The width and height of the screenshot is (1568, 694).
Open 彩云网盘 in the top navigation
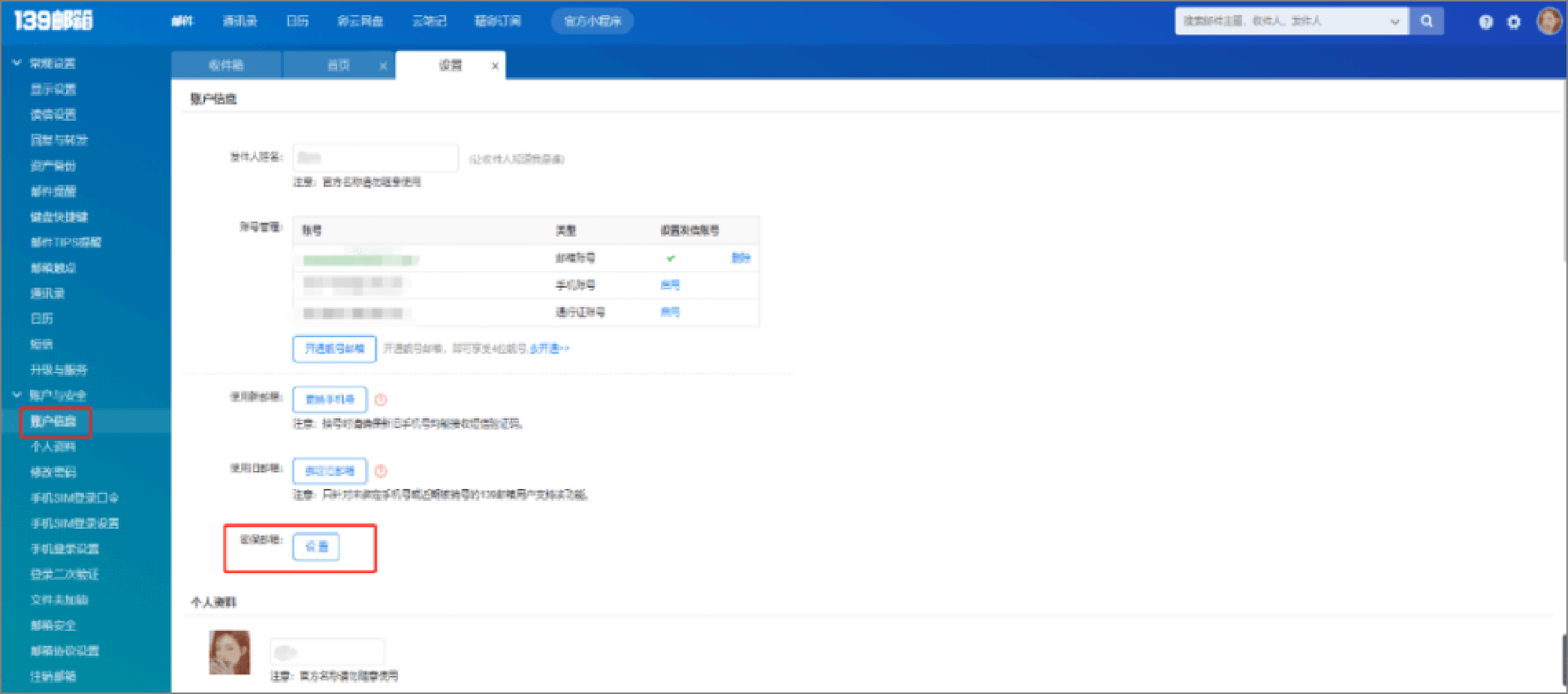(x=360, y=21)
